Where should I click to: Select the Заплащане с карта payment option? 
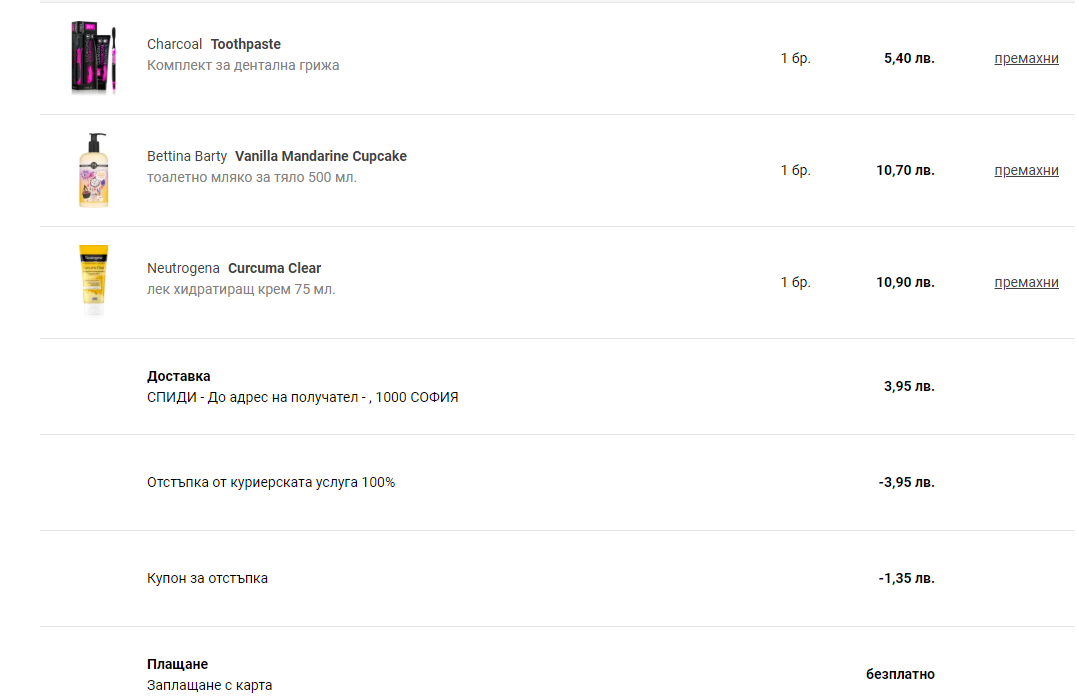(x=209, y=685)
